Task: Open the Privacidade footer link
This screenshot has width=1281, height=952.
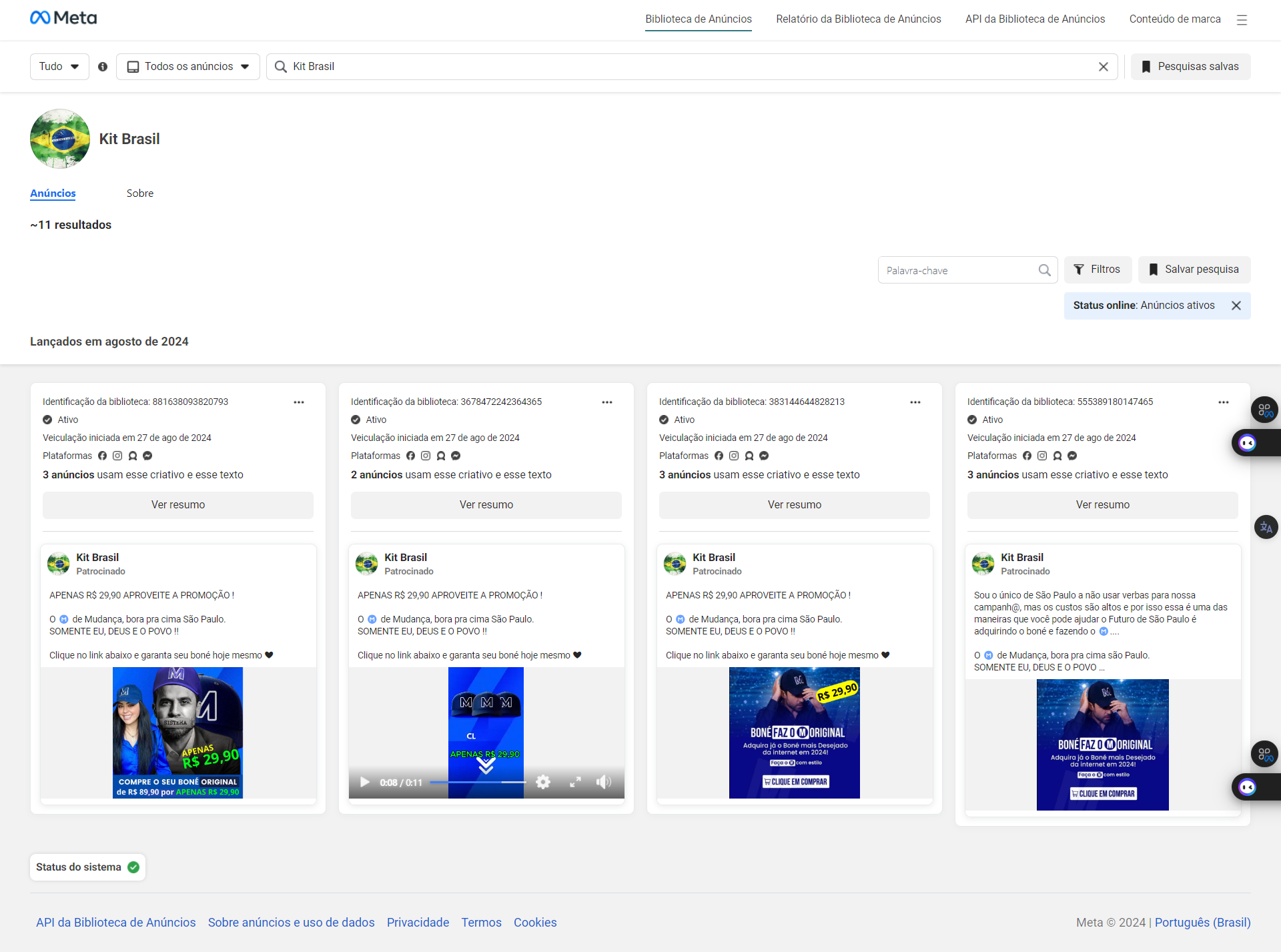Action: coord(418,923)
